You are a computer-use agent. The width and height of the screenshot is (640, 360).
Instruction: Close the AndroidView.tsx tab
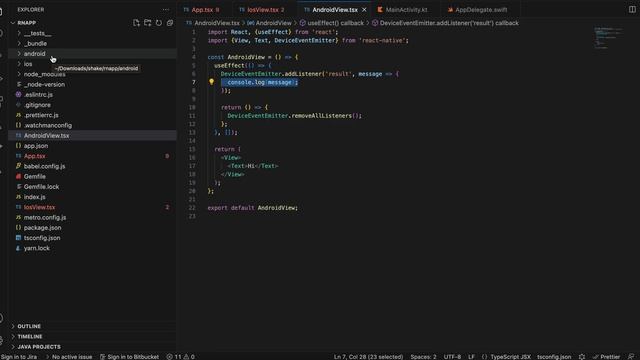pyautogui.click(x=364, y=9)
